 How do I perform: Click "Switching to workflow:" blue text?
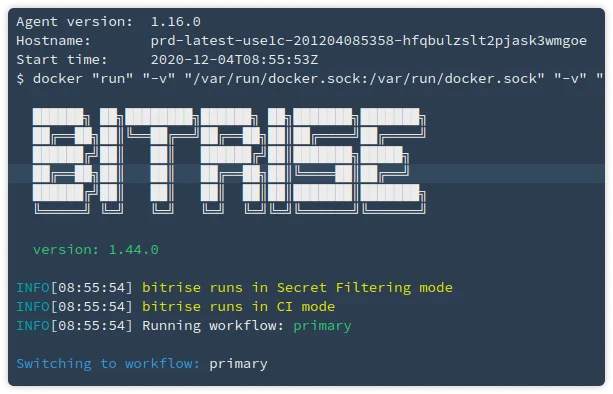(x=108, y=364)
